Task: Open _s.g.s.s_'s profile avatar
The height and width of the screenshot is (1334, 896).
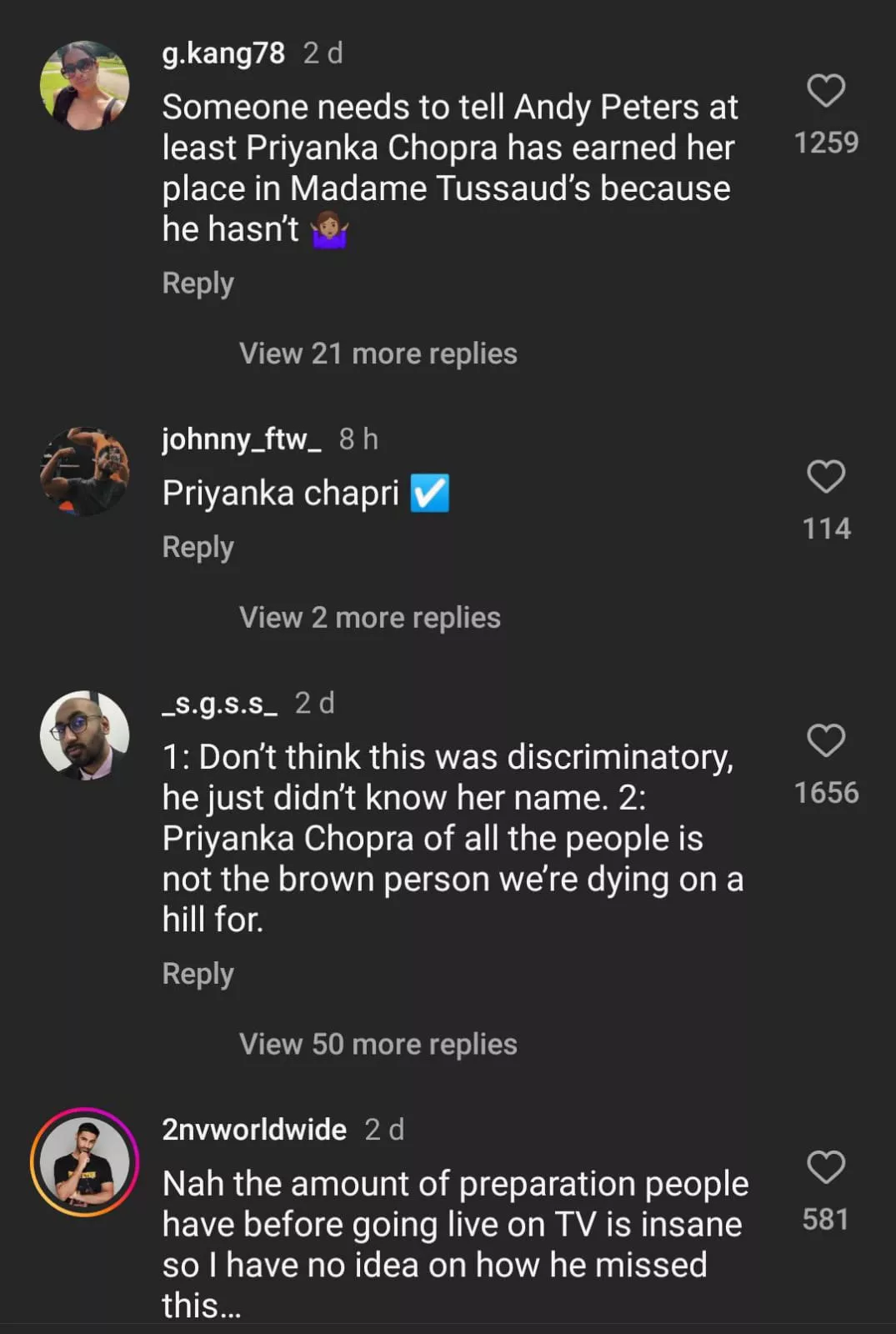Action: (85, 735)
